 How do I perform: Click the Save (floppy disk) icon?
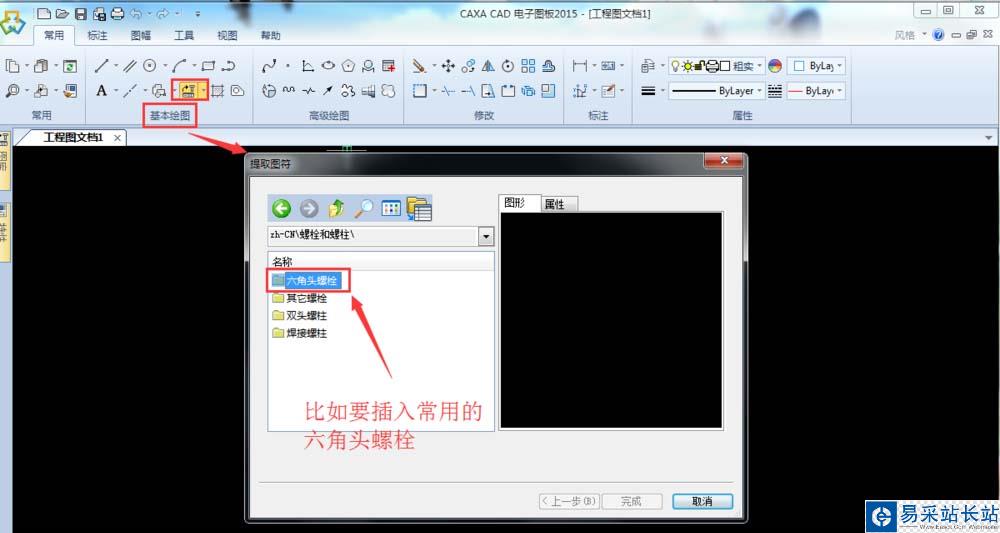coord(80,13)
